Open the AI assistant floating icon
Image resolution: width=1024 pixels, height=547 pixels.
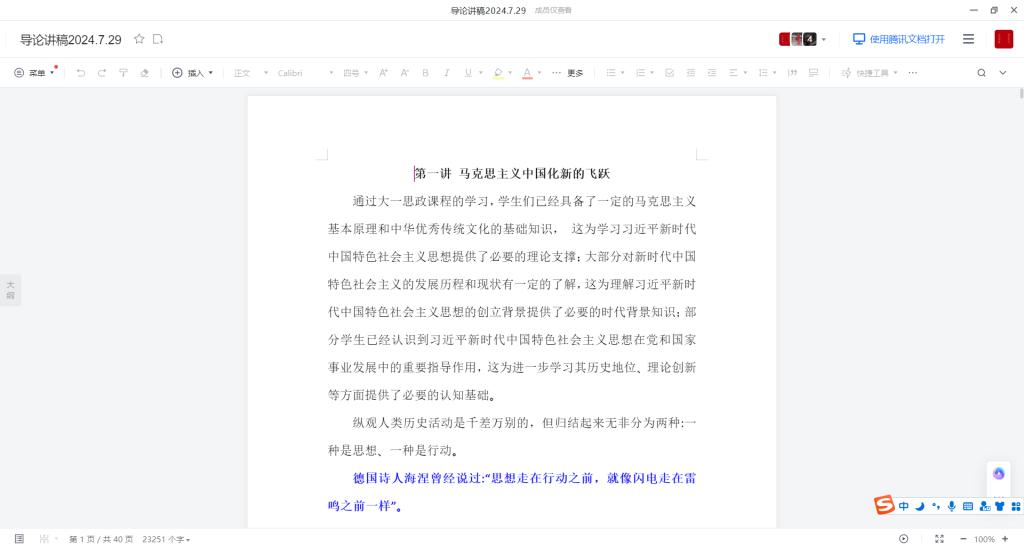click(x=998, y=474)
